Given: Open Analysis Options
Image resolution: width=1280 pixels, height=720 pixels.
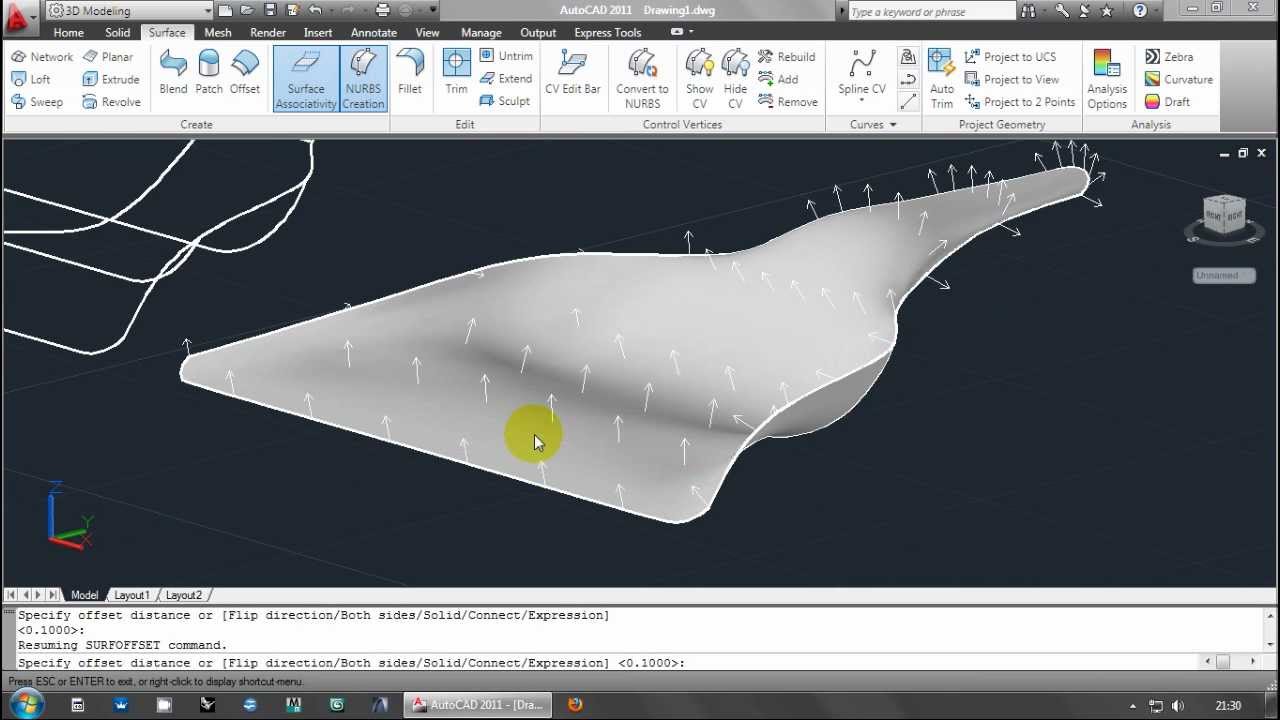Looking at the screenshot, I should coord(1107,79).
